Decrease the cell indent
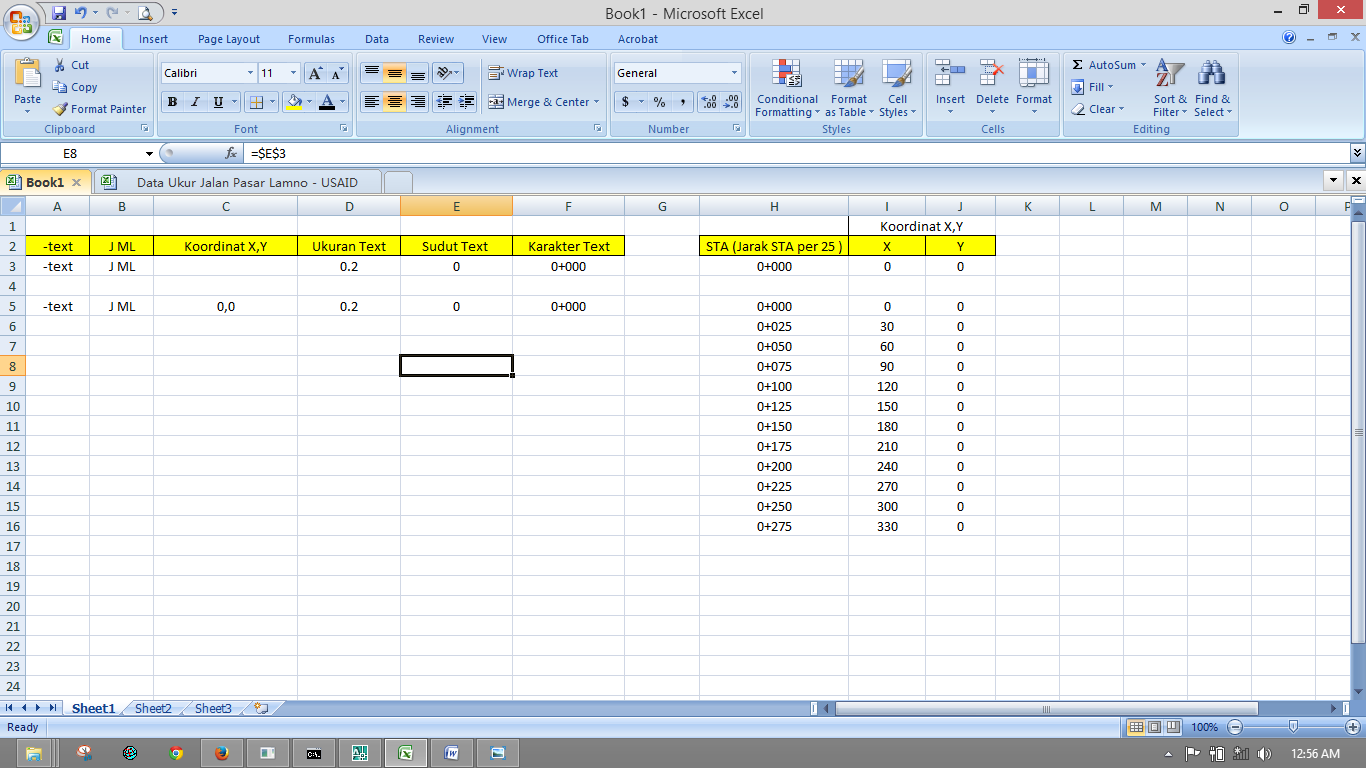 pos(443,102)
